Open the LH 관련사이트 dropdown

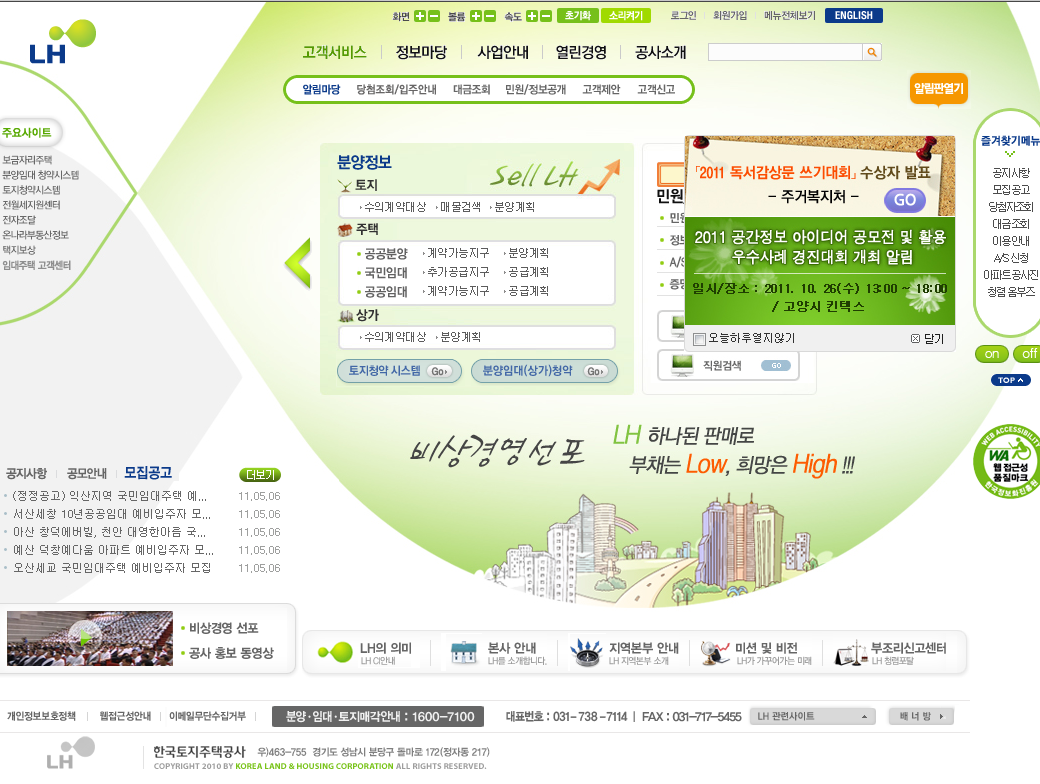coord(812,716)
